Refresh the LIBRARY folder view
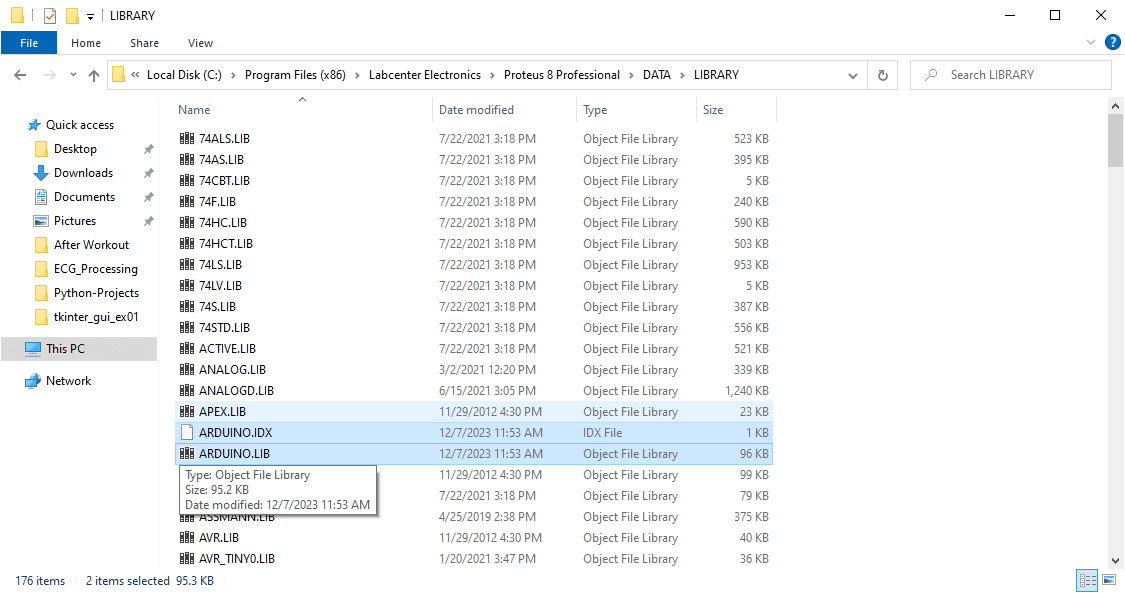Viewport: 1125px width, 593px height. [x=882, y=75]
